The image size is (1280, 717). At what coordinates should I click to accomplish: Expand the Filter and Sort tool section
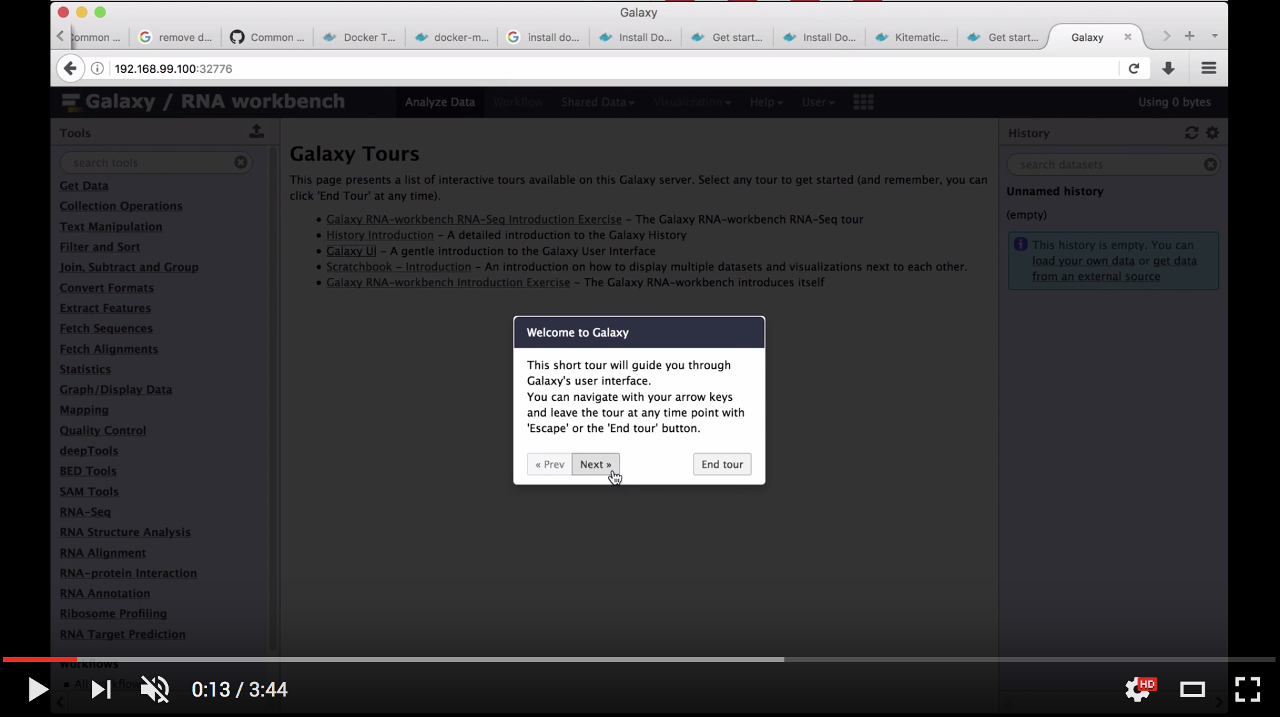(x=100, y=247)
